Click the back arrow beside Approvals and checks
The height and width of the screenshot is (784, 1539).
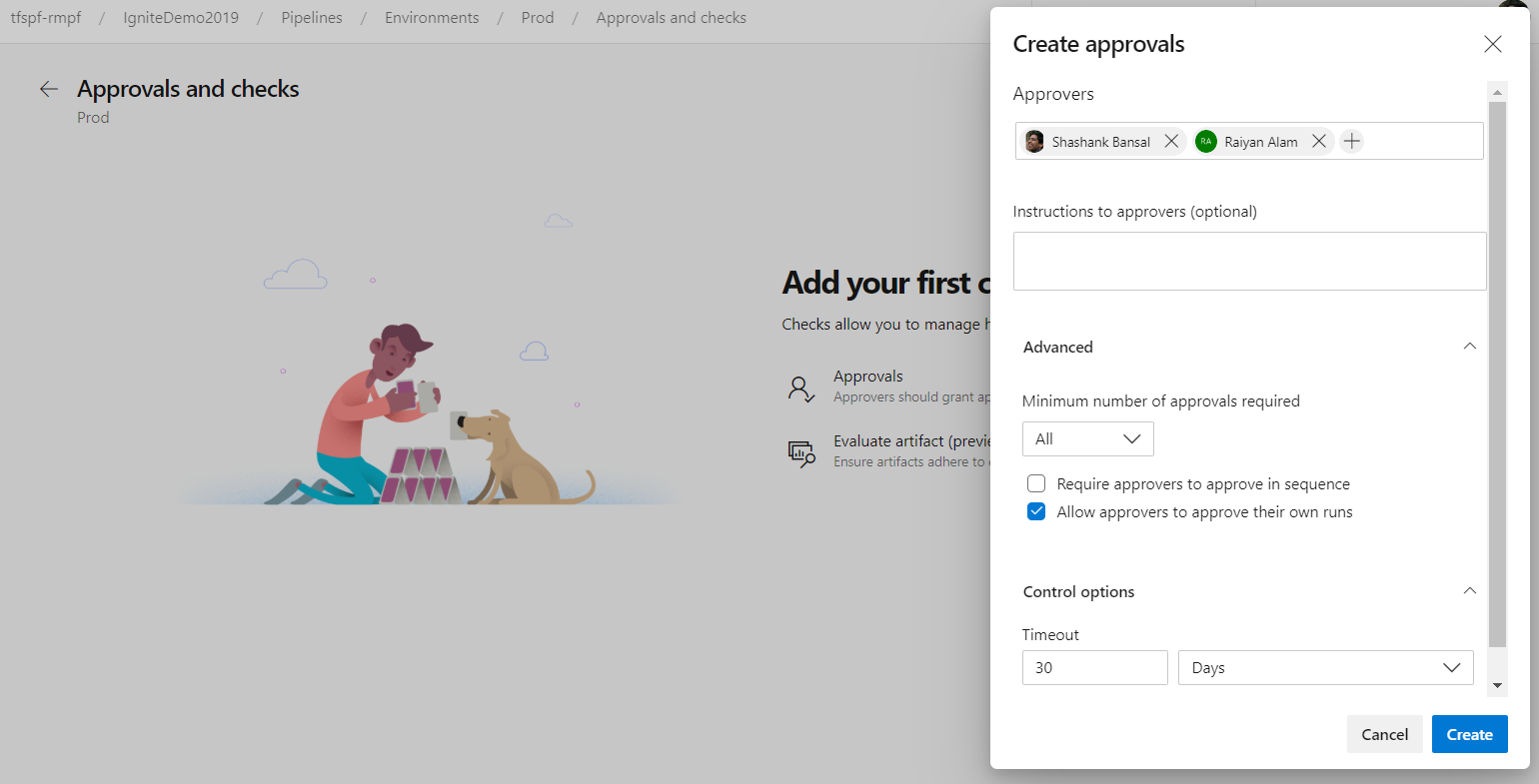[x=48, y=89]
